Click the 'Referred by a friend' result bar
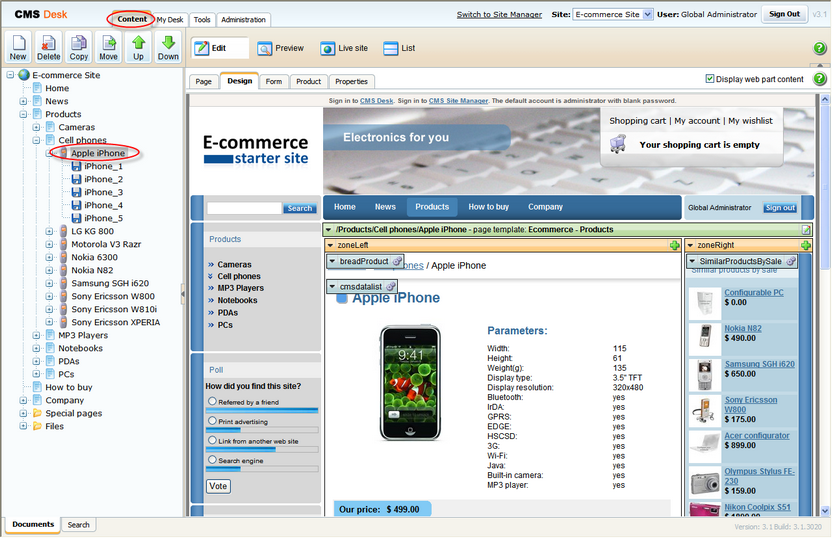This screenshot has width=832, height=538. coord(262,410)
